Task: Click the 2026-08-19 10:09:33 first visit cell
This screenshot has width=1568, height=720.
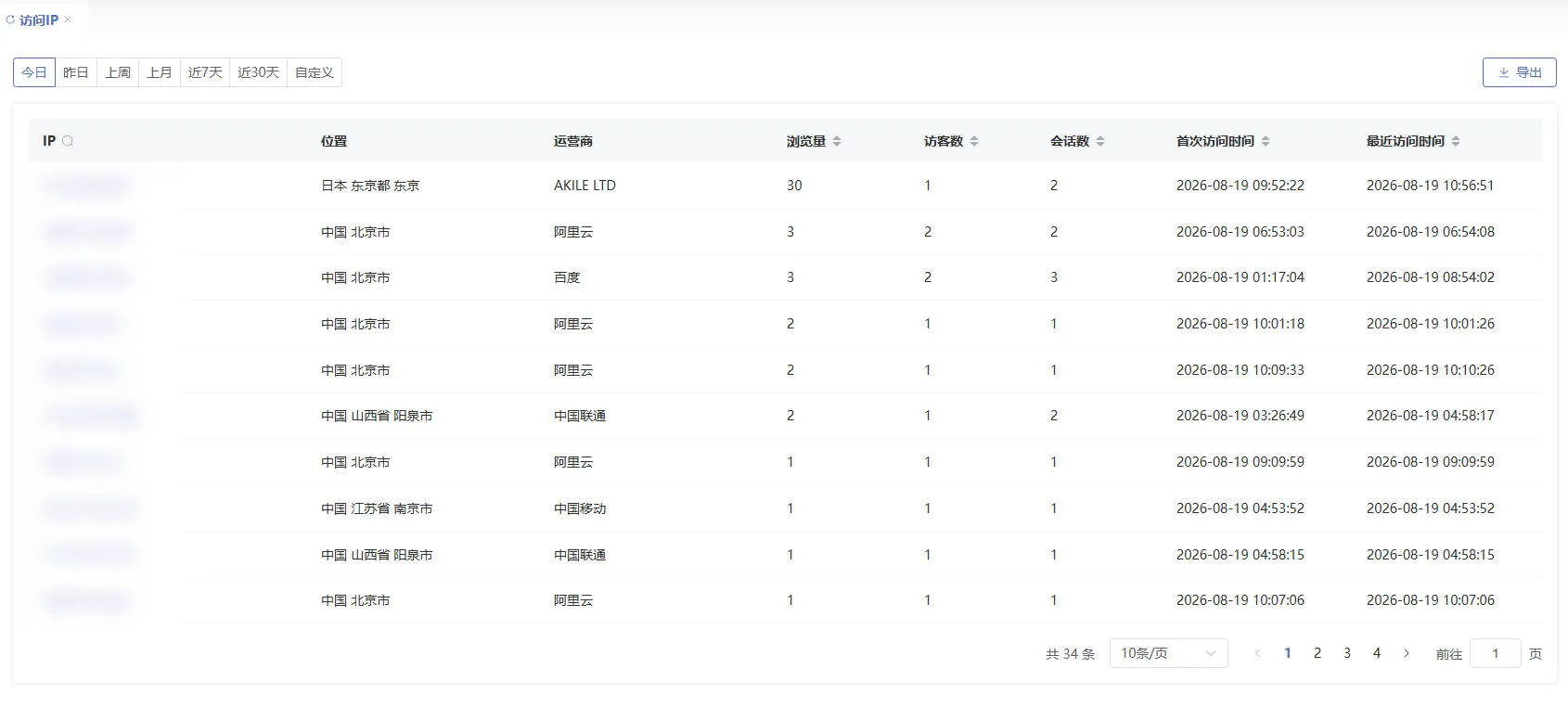Action: [1240, 370]
